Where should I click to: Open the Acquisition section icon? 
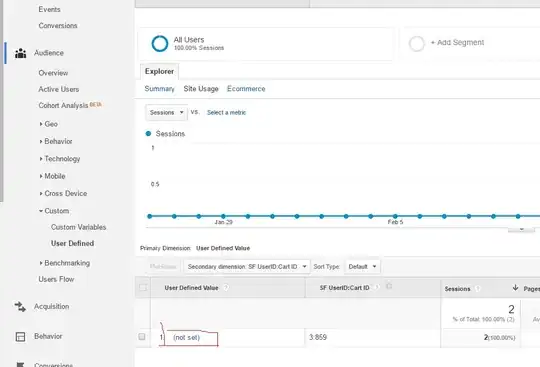[x=20, y=306]
